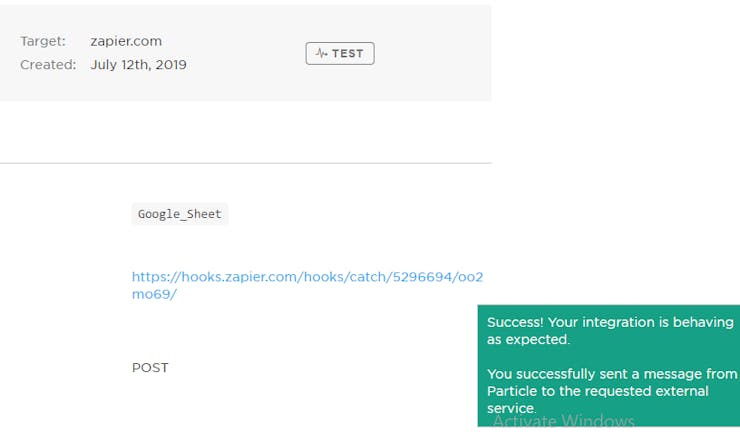740x432 pixels.
Task: Select the Google_Sheet event name tag
Action: tap(180, 214)
